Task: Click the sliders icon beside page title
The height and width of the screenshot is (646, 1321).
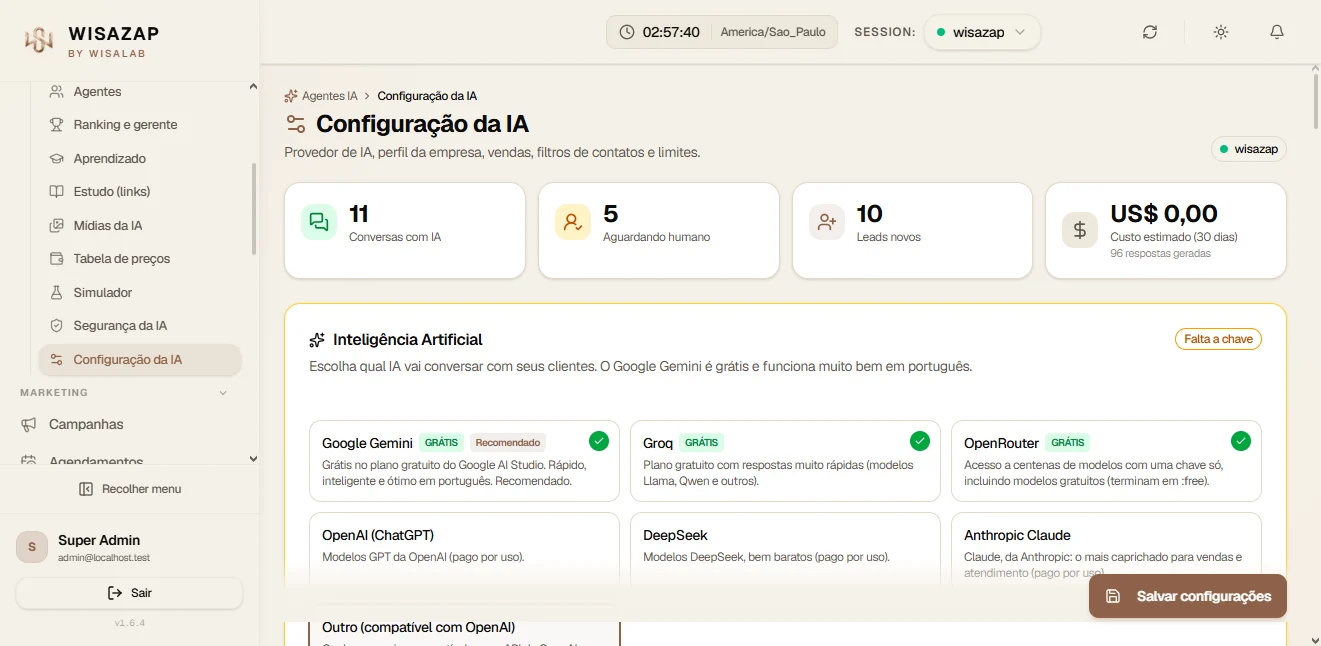Action: 295,124
